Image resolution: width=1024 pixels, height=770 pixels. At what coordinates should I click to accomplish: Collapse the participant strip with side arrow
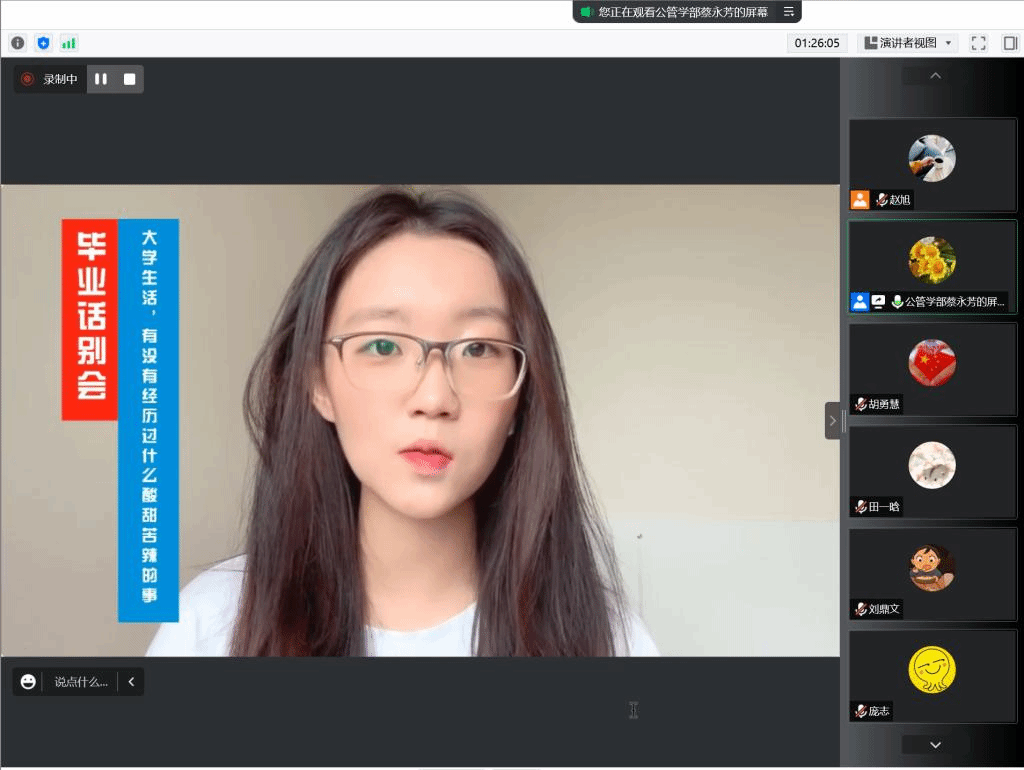[x=833, y=421]
